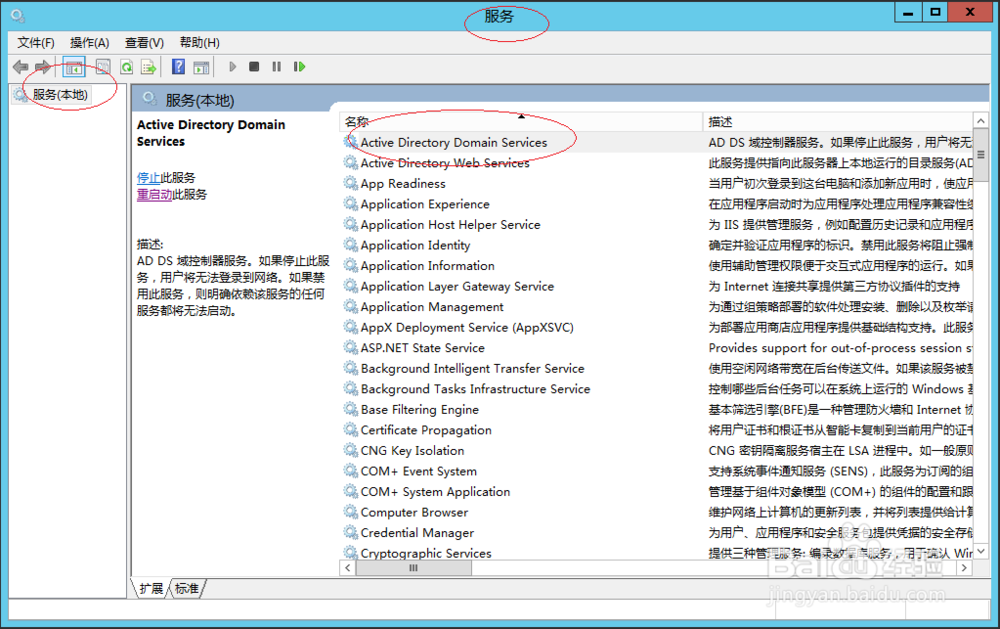
Task: Click the horizontal scrollbar thumb
Action: point(413,568)
